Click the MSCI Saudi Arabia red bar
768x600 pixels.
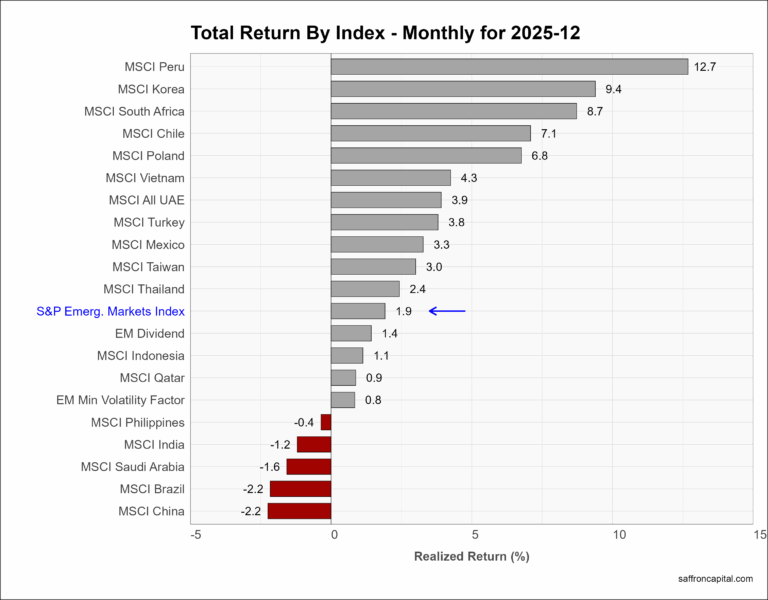pos(308,467)
